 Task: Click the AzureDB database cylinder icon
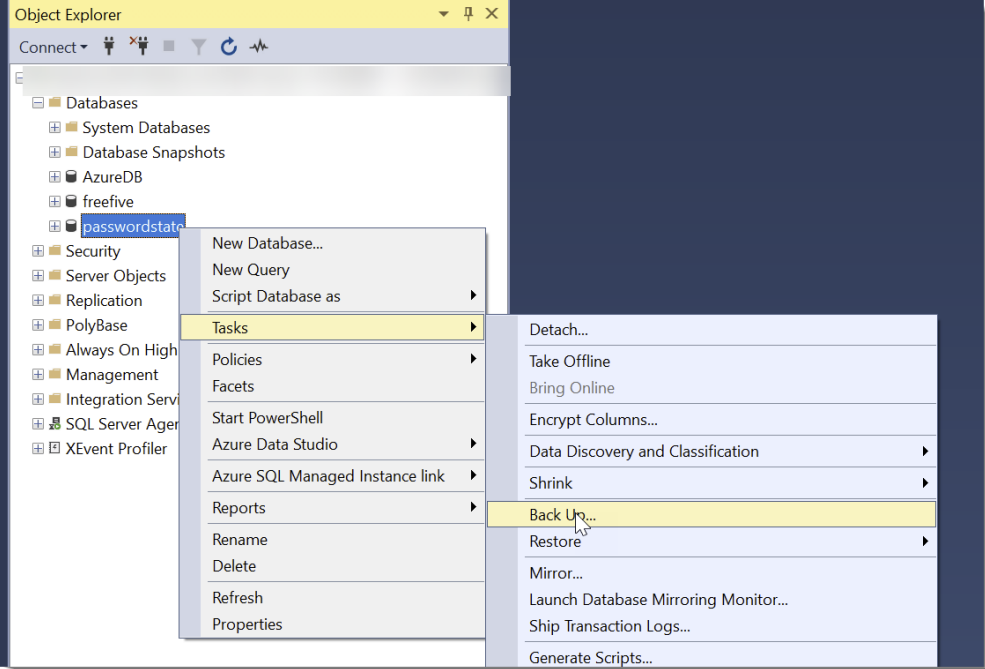(71, 177)
